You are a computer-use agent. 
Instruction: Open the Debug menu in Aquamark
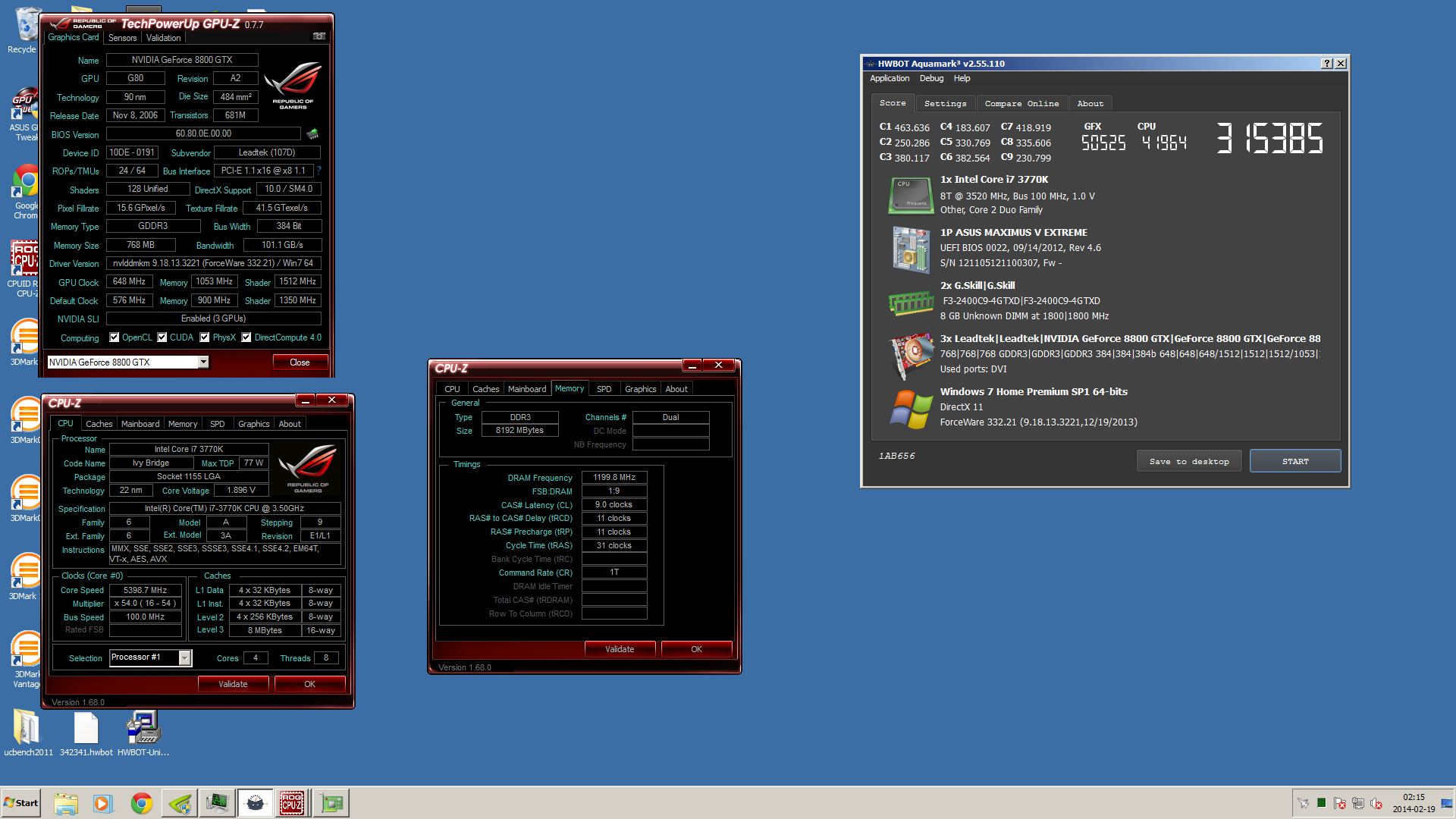(x=931, y=78)
